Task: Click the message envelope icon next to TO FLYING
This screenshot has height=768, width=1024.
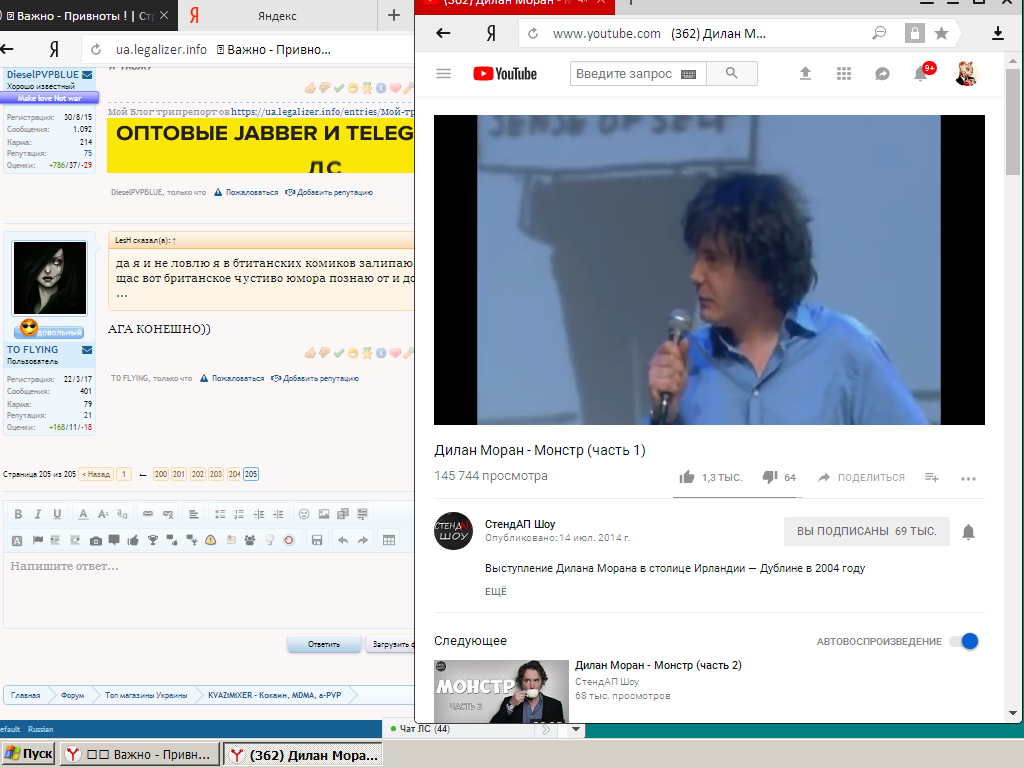Action: point(87,350)
